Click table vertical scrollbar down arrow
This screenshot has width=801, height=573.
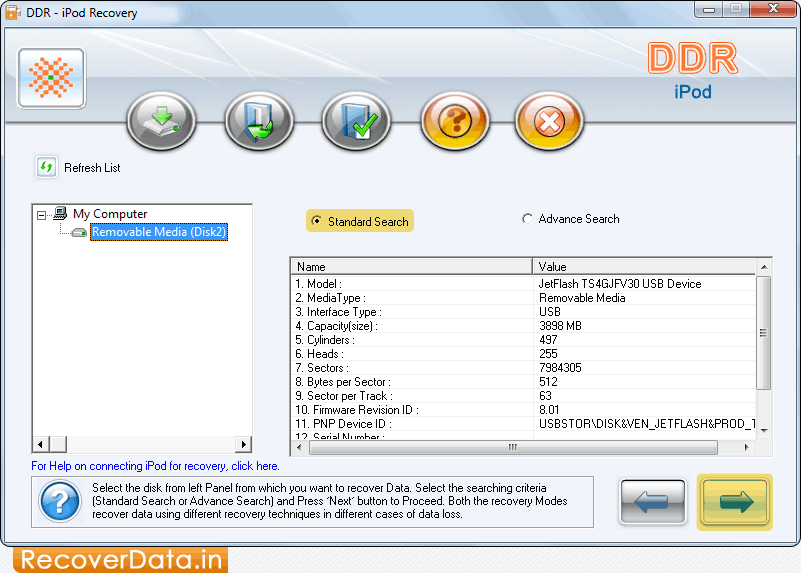click(x=764, y=431)
